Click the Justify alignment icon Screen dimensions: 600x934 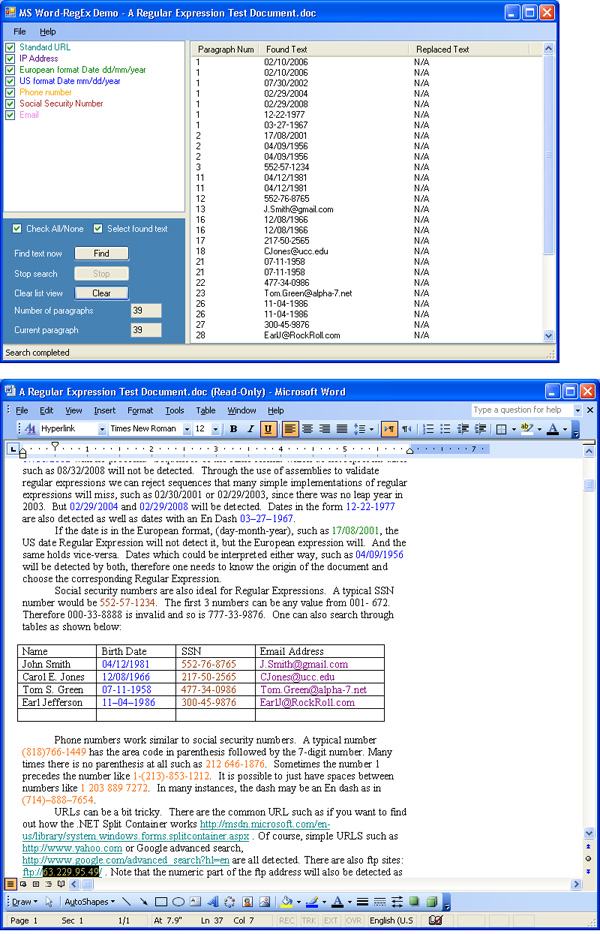342,429
